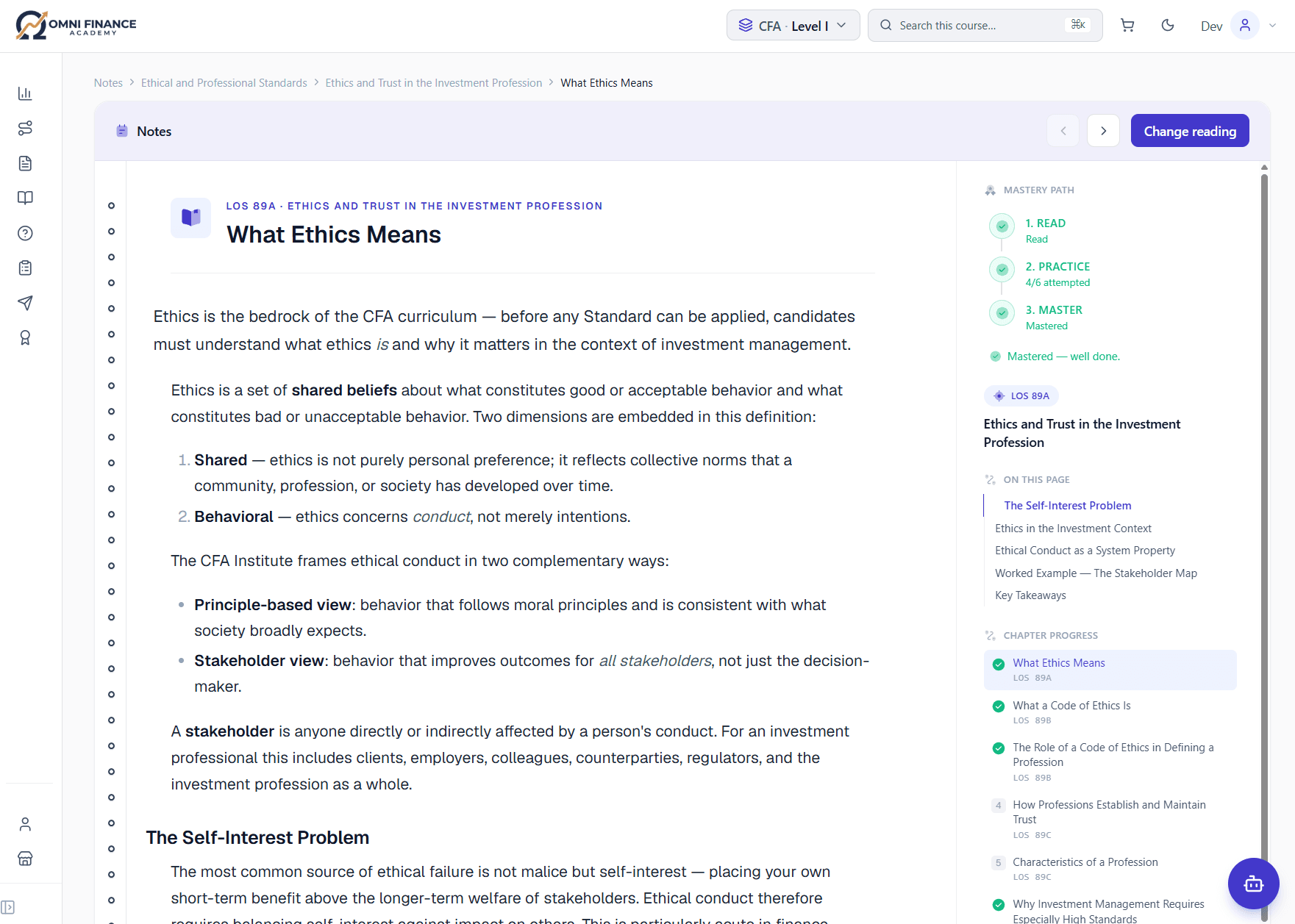The width and height of the screenshot is (1295, 924).
Task: Open the paper plane send sidebar icon
Action: pos(25,303)
